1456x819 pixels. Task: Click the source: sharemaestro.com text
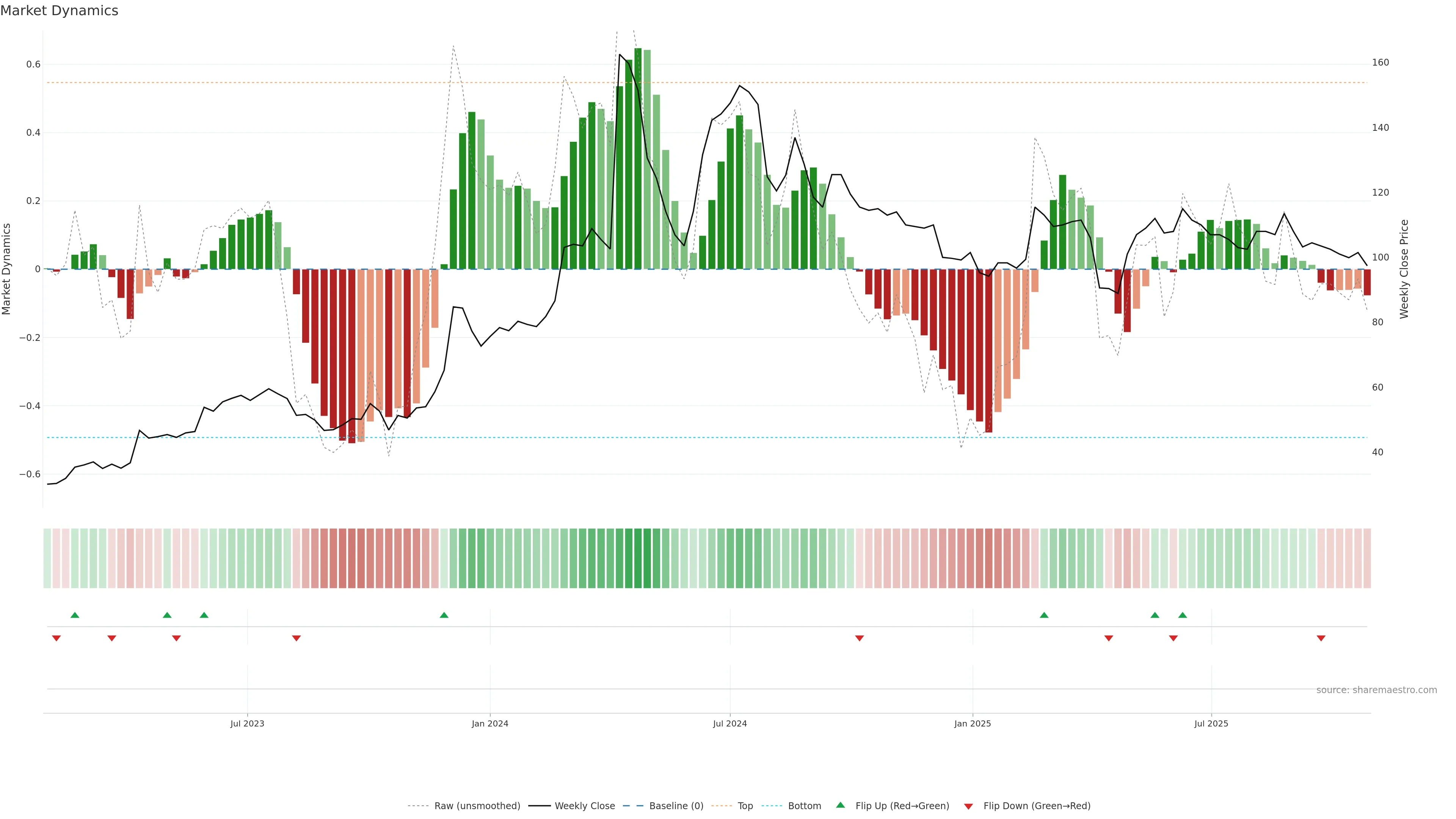[x=1376, y=690]
